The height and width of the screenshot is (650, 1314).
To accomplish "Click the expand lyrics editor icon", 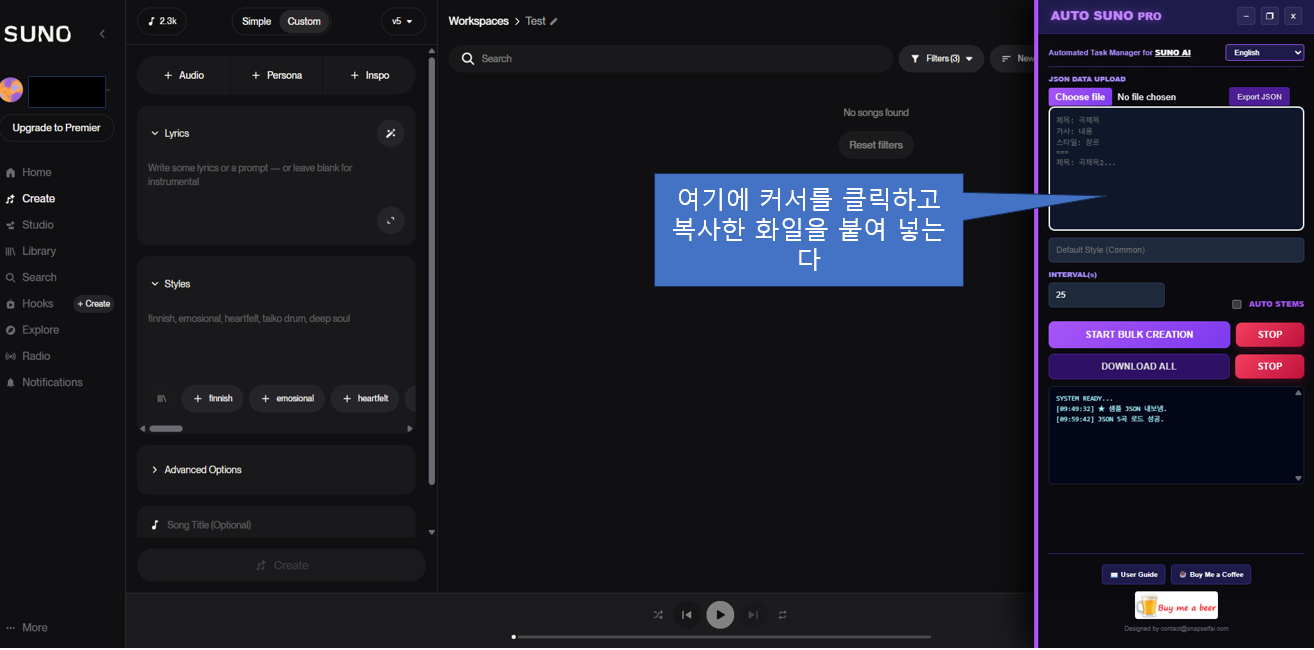I will coord(391,221).
